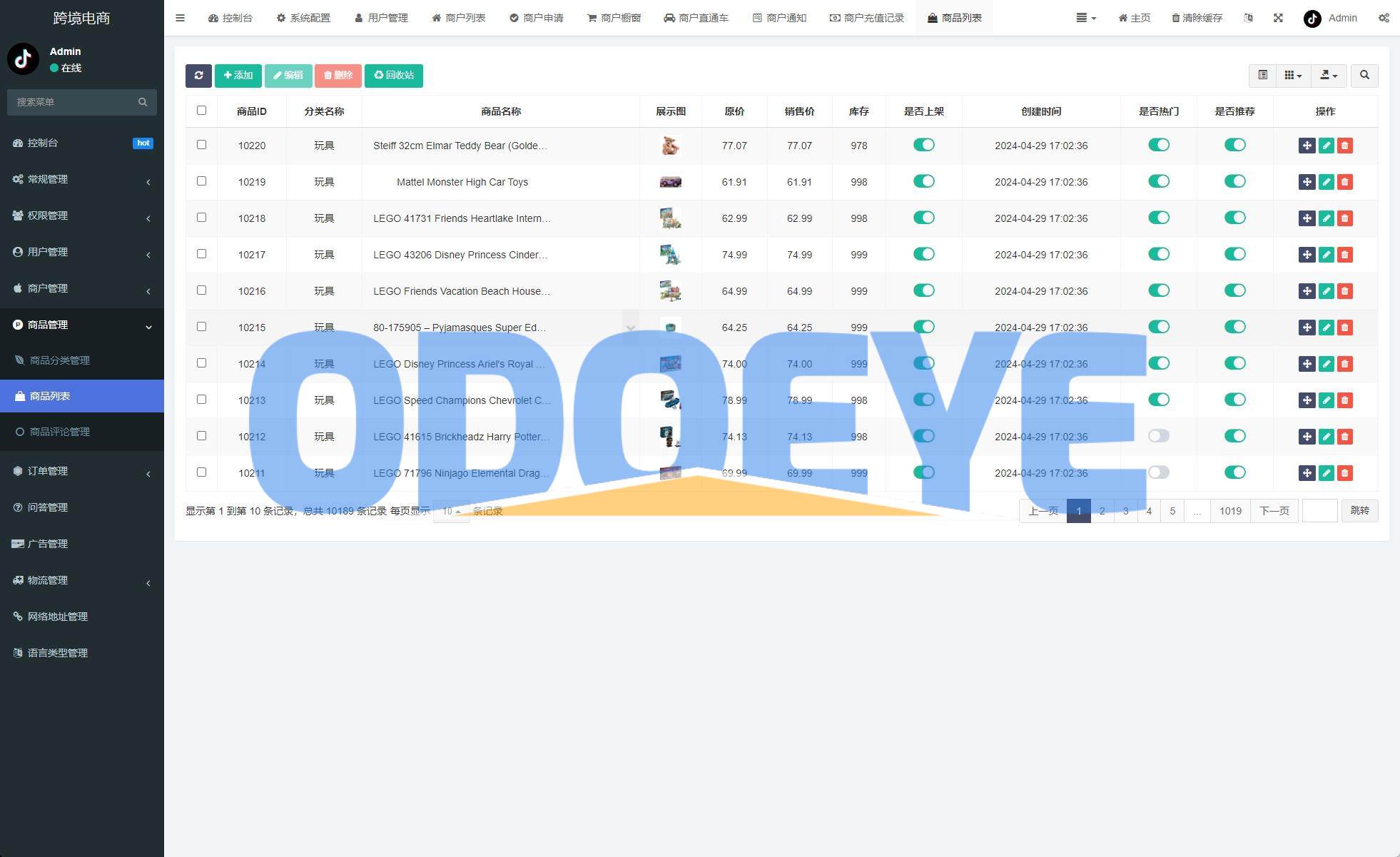Click the Admin avatar in the sidebar
1400x857 pixels.
point(23,59)
